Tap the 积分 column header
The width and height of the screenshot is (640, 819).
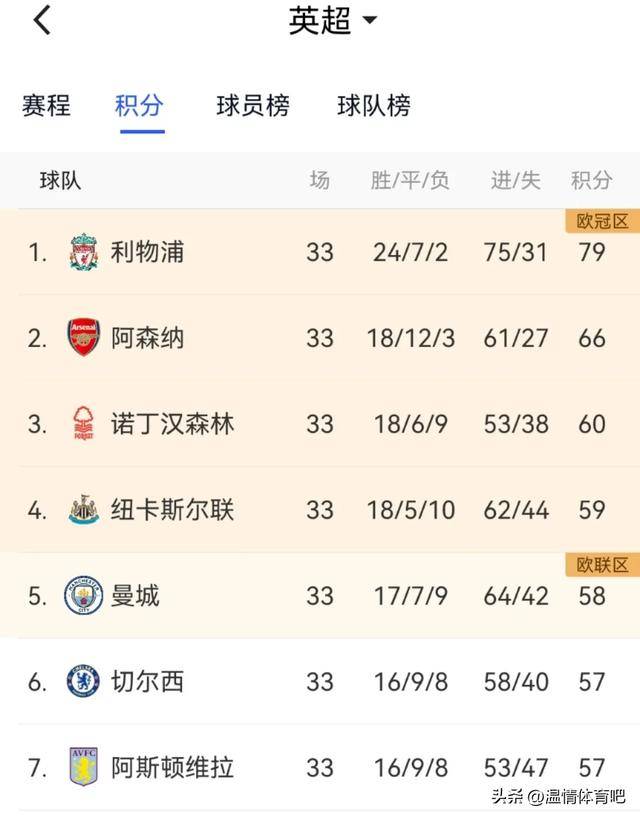click(591, 180)
